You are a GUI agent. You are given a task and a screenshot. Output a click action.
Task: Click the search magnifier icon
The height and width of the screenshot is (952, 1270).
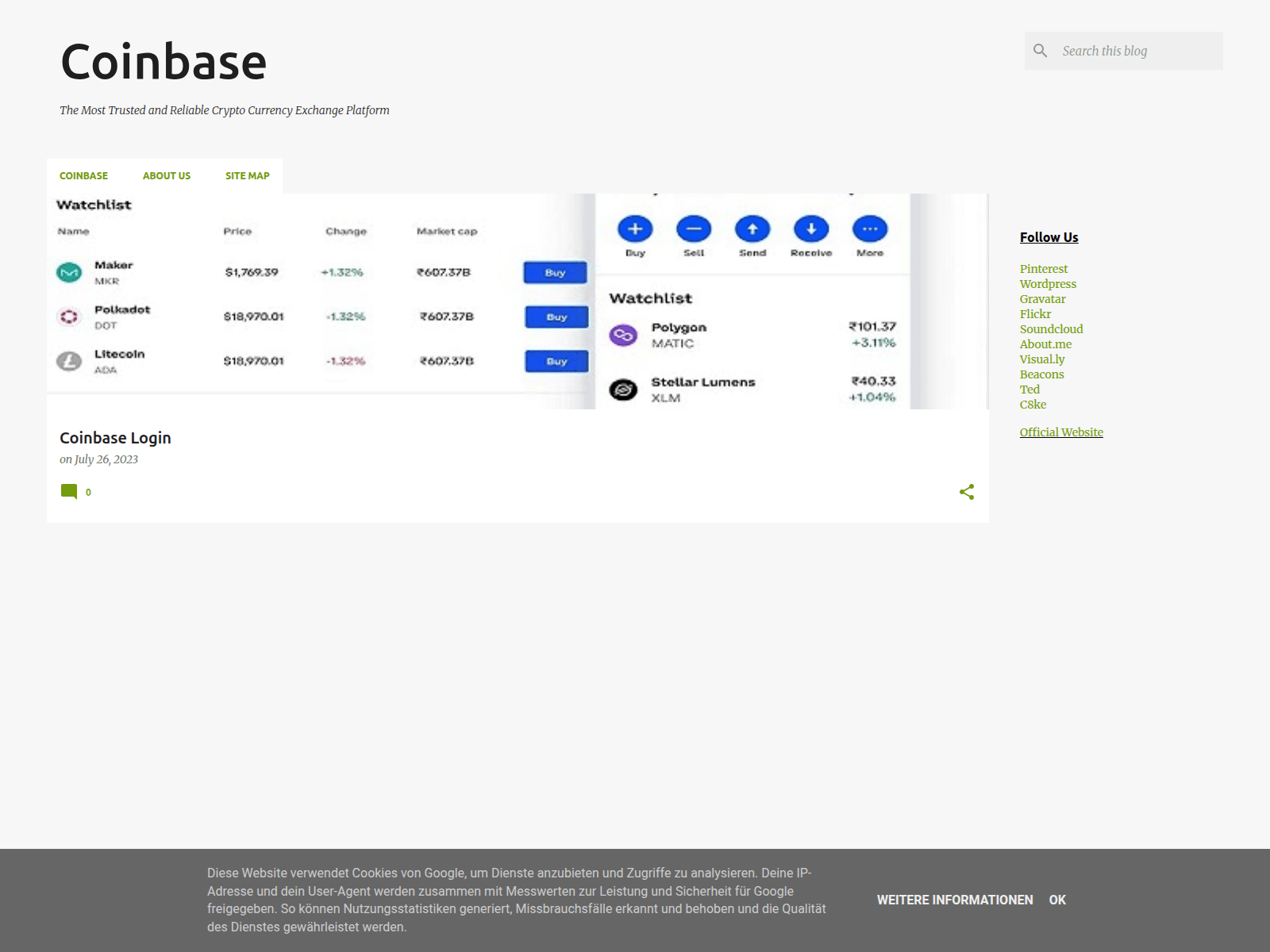(x=1040, y=51)
